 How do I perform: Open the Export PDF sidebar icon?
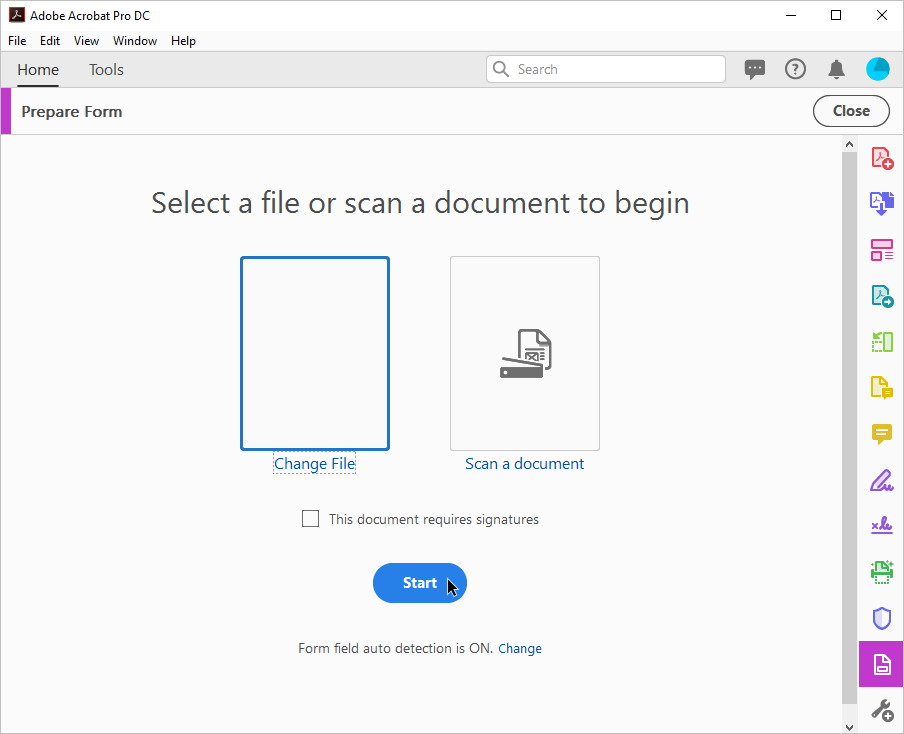pos(882,296)
